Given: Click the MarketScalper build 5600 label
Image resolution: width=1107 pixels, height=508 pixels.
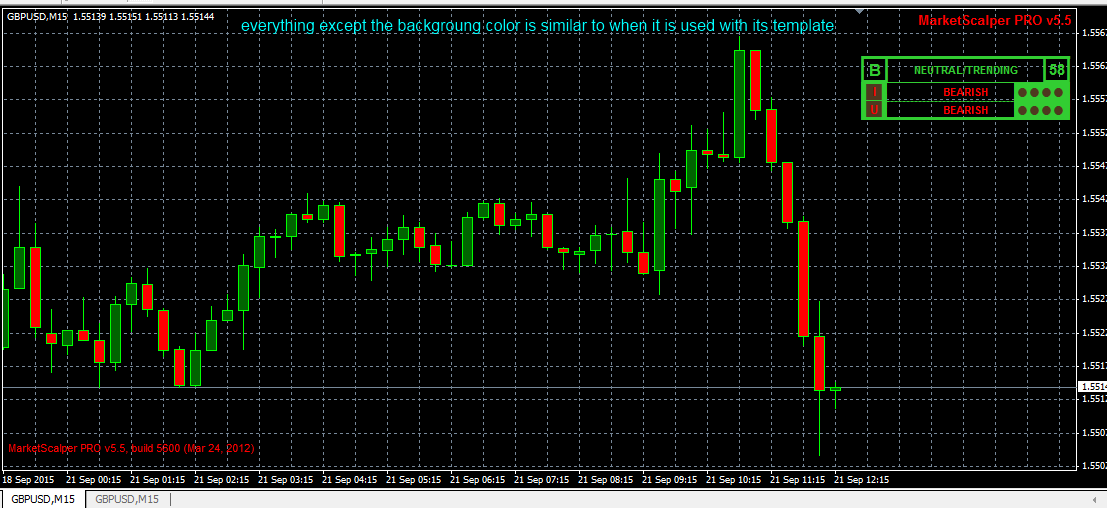Looking at the screenshot, I should pos(131,448).
